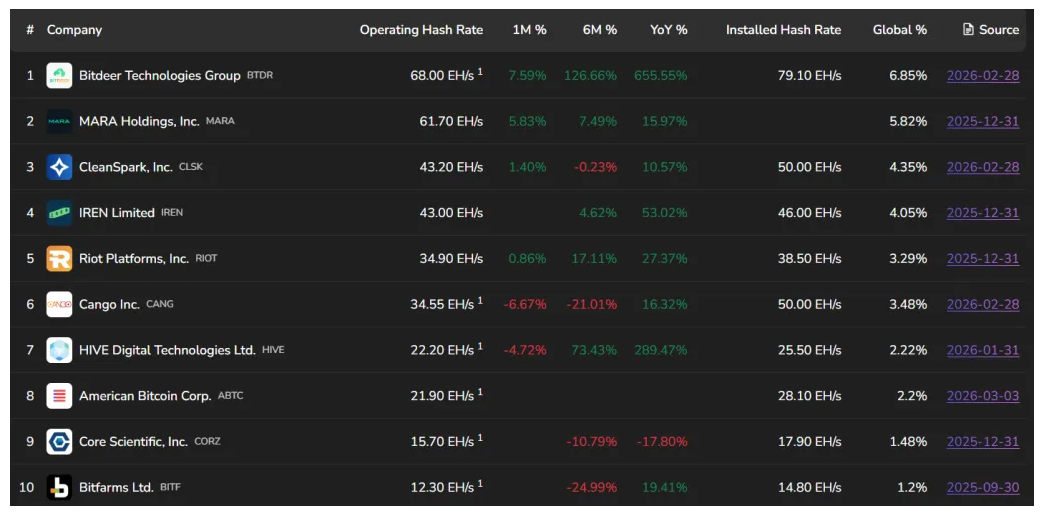Open Bitdeer source link 2026-02-28
Screen dimensions: 1044x515
983,75
